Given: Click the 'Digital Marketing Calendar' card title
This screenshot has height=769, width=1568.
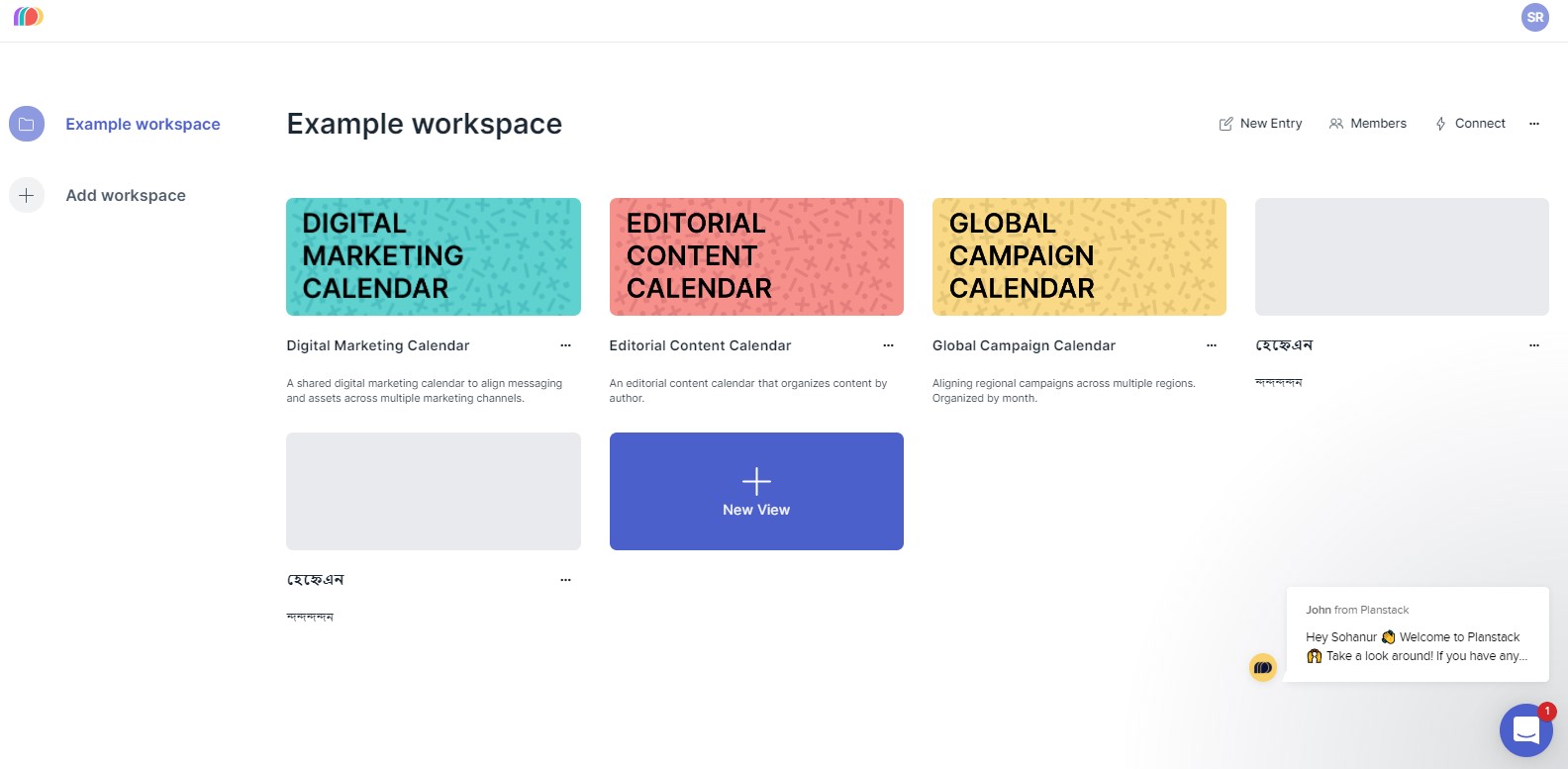Looking at the screenshot, I should coord(378,345).
